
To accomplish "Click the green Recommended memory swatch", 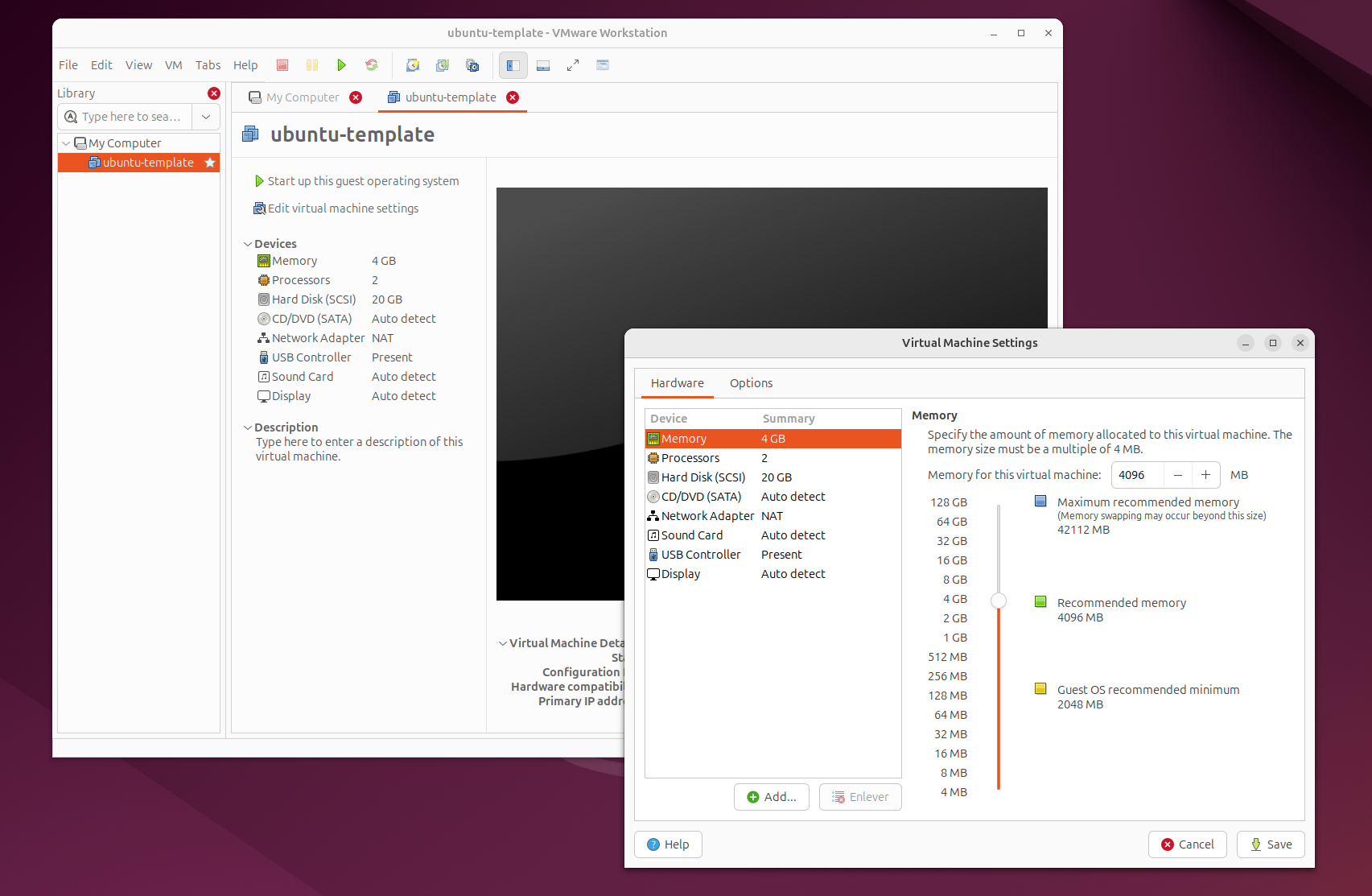I will click(1040, 602).
